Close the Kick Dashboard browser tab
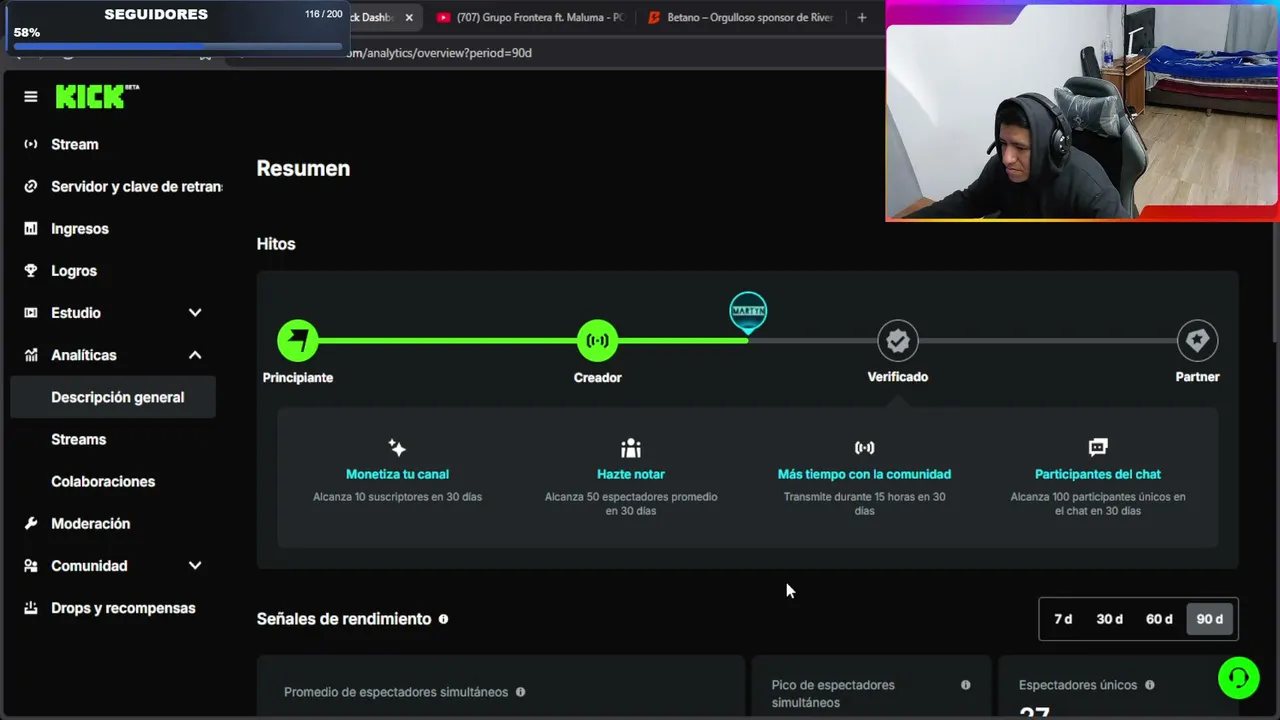The image size is (1280, 720). pyautogui.click(x=409, y=17)
